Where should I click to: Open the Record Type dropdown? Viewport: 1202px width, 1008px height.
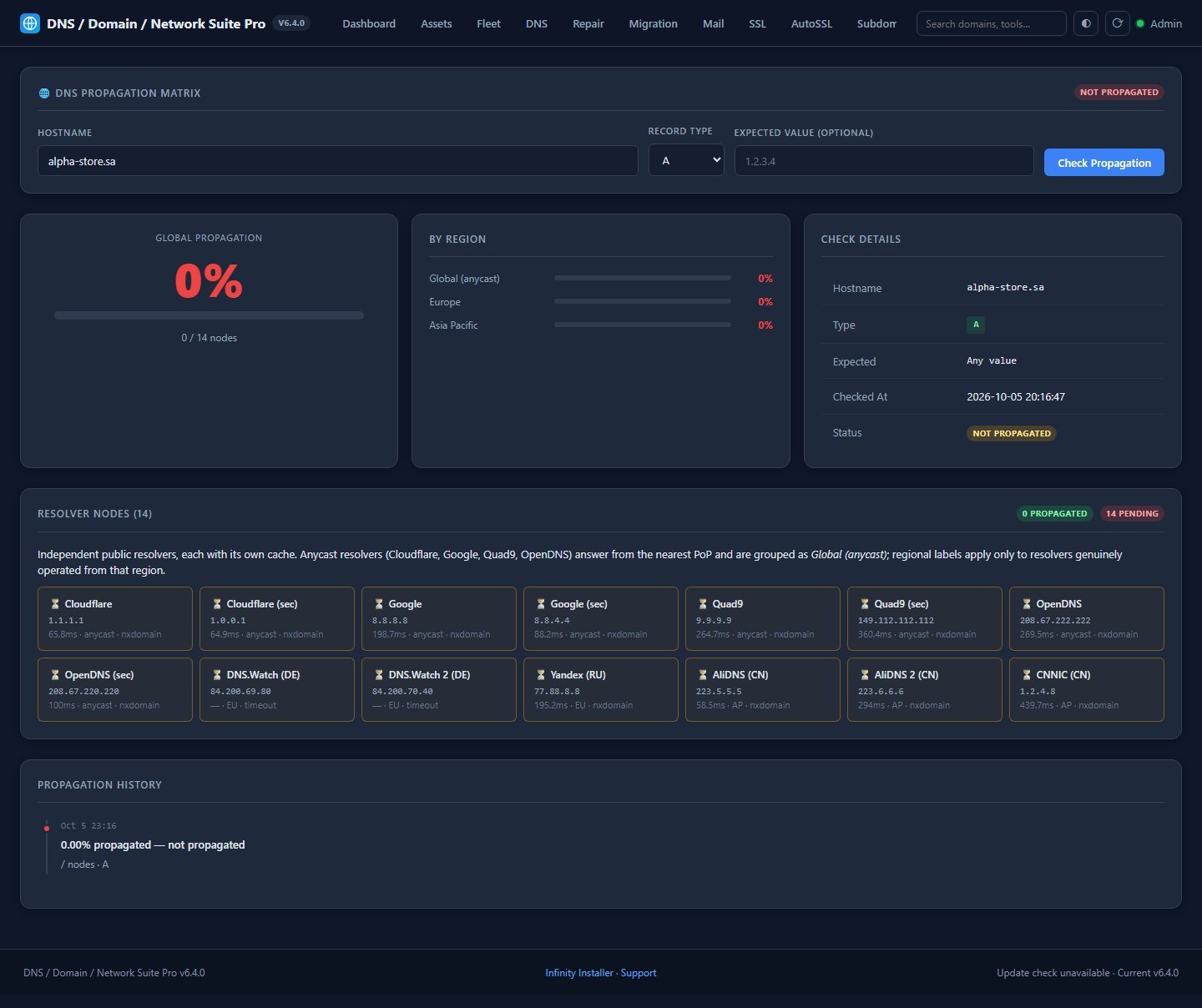[x=686, y=160]
